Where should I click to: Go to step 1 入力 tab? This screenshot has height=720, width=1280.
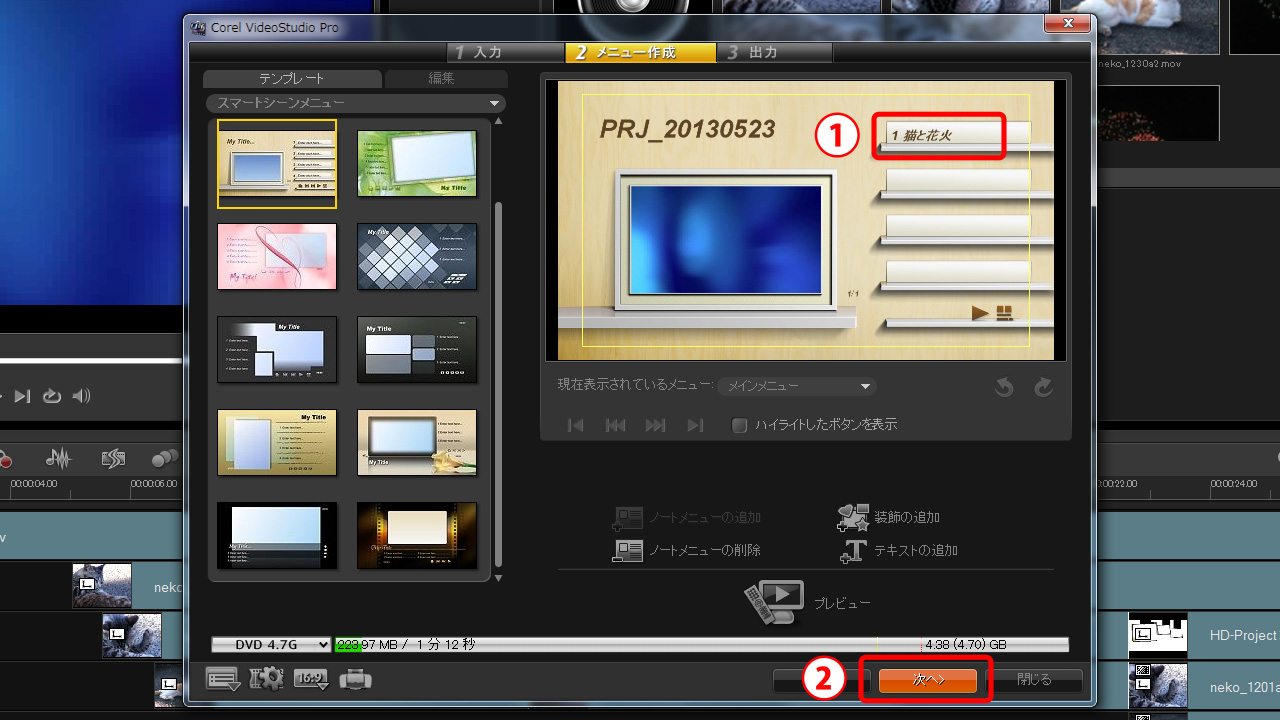(478, 52)
